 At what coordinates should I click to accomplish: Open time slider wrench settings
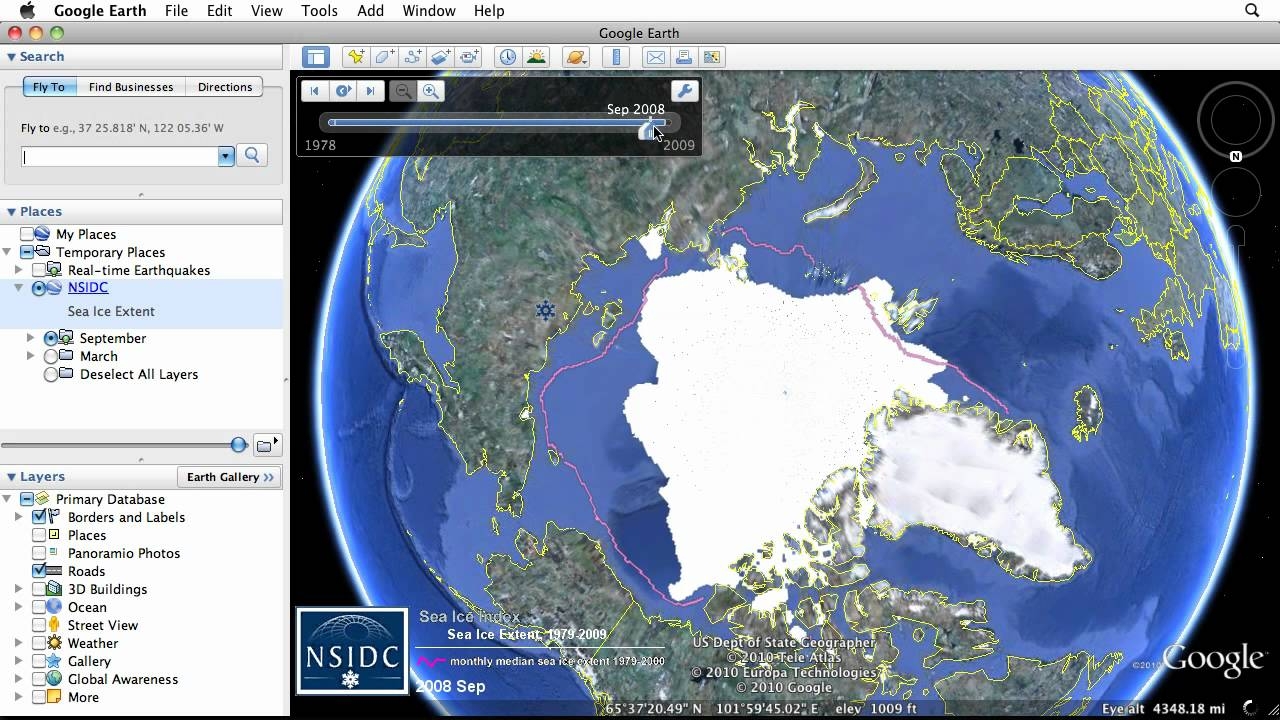[x=684, y=91]
